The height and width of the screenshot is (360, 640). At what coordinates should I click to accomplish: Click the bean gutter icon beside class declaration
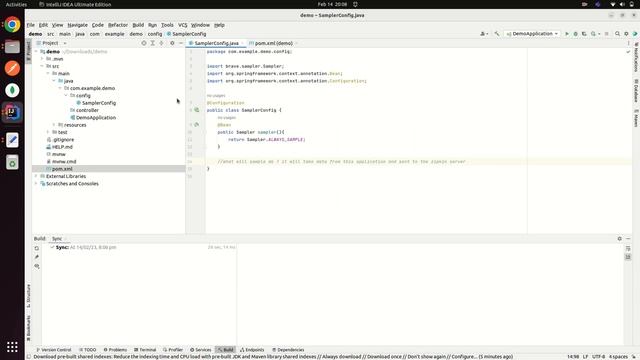[x=197, y=110]
